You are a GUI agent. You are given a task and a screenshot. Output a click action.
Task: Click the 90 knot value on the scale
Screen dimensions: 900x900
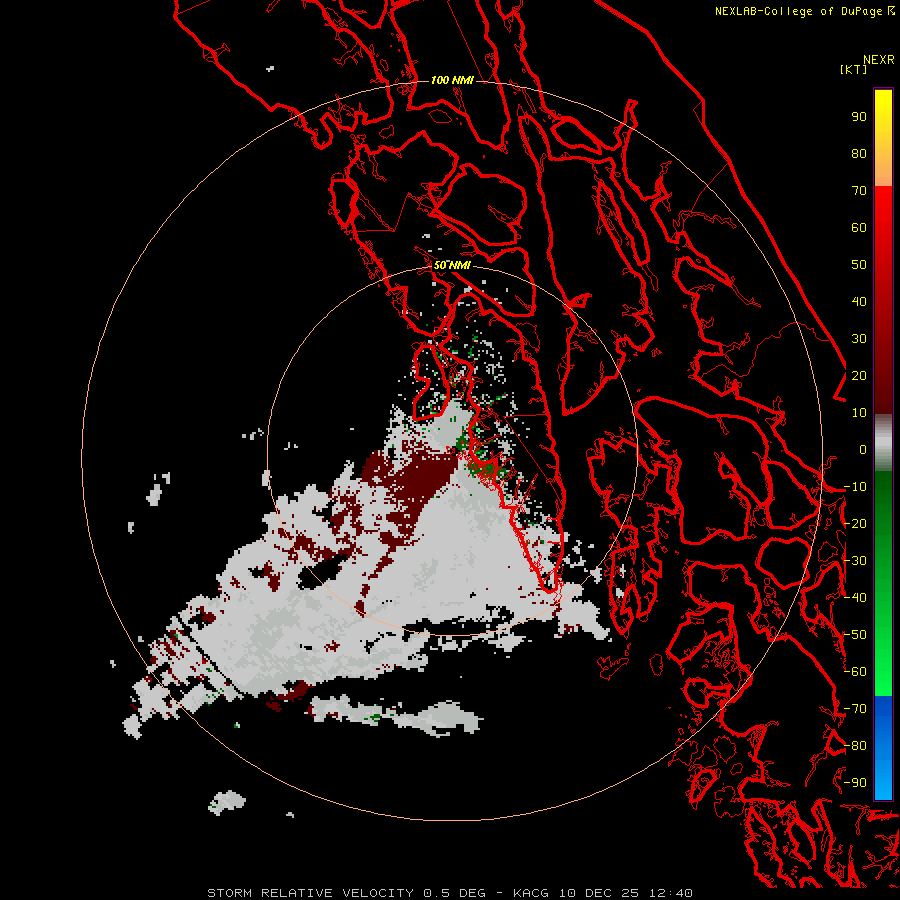click(x=859, y=117)
